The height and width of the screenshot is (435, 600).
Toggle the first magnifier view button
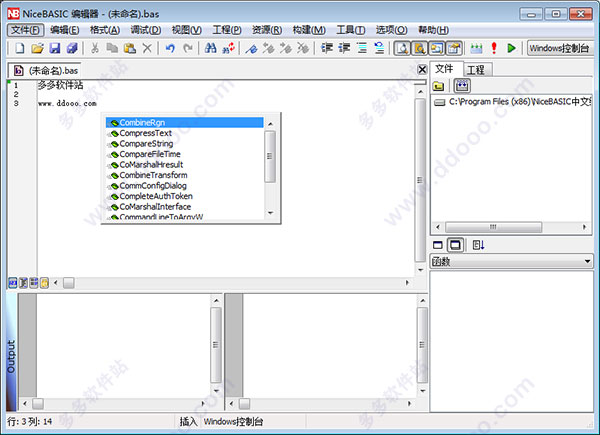pos(402,48)
